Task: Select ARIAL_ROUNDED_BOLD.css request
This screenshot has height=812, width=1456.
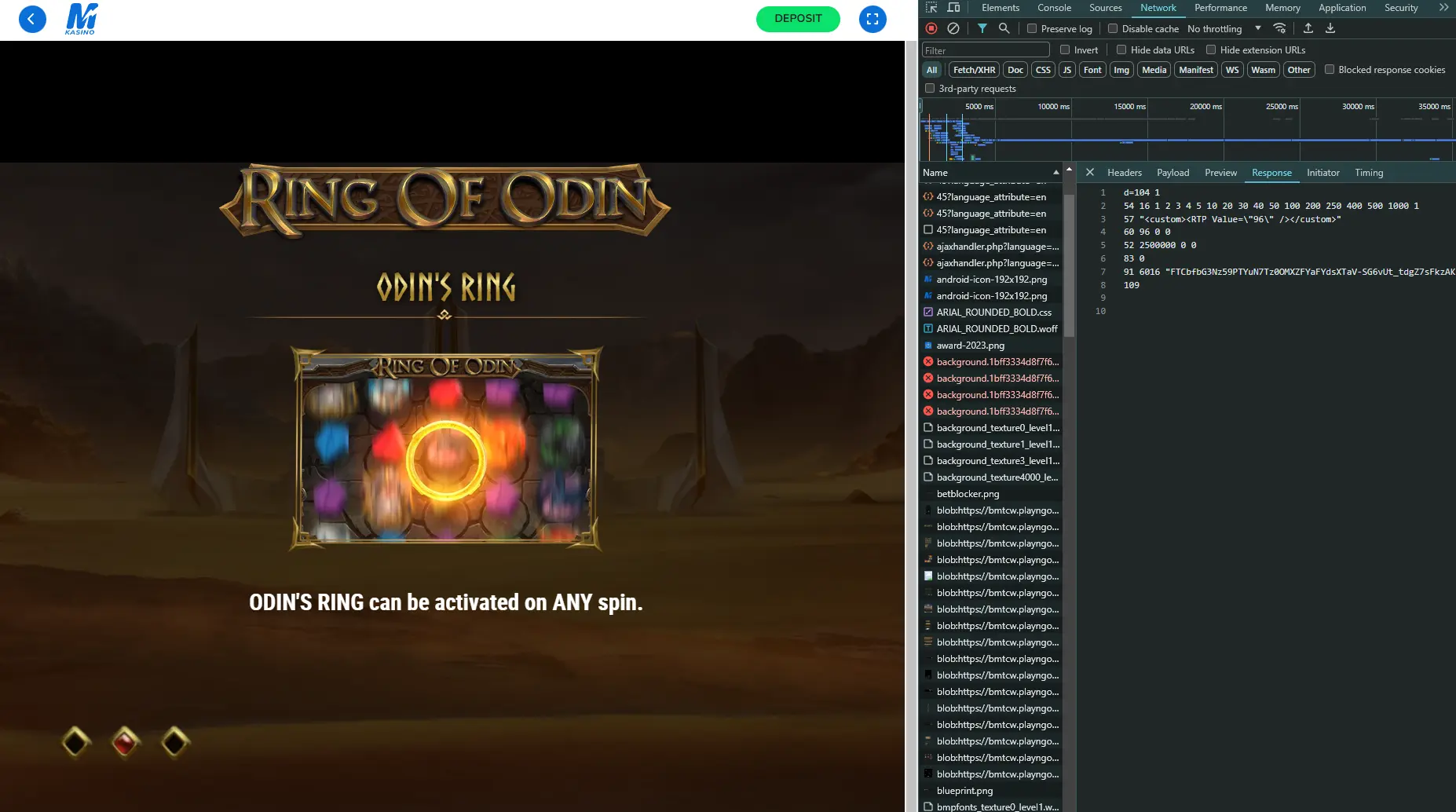Action: click(990, 313)
